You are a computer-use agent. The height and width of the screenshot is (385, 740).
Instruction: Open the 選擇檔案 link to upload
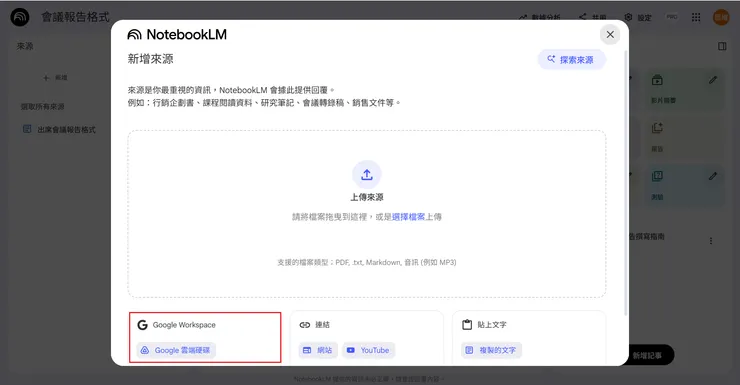coord(408,217)
